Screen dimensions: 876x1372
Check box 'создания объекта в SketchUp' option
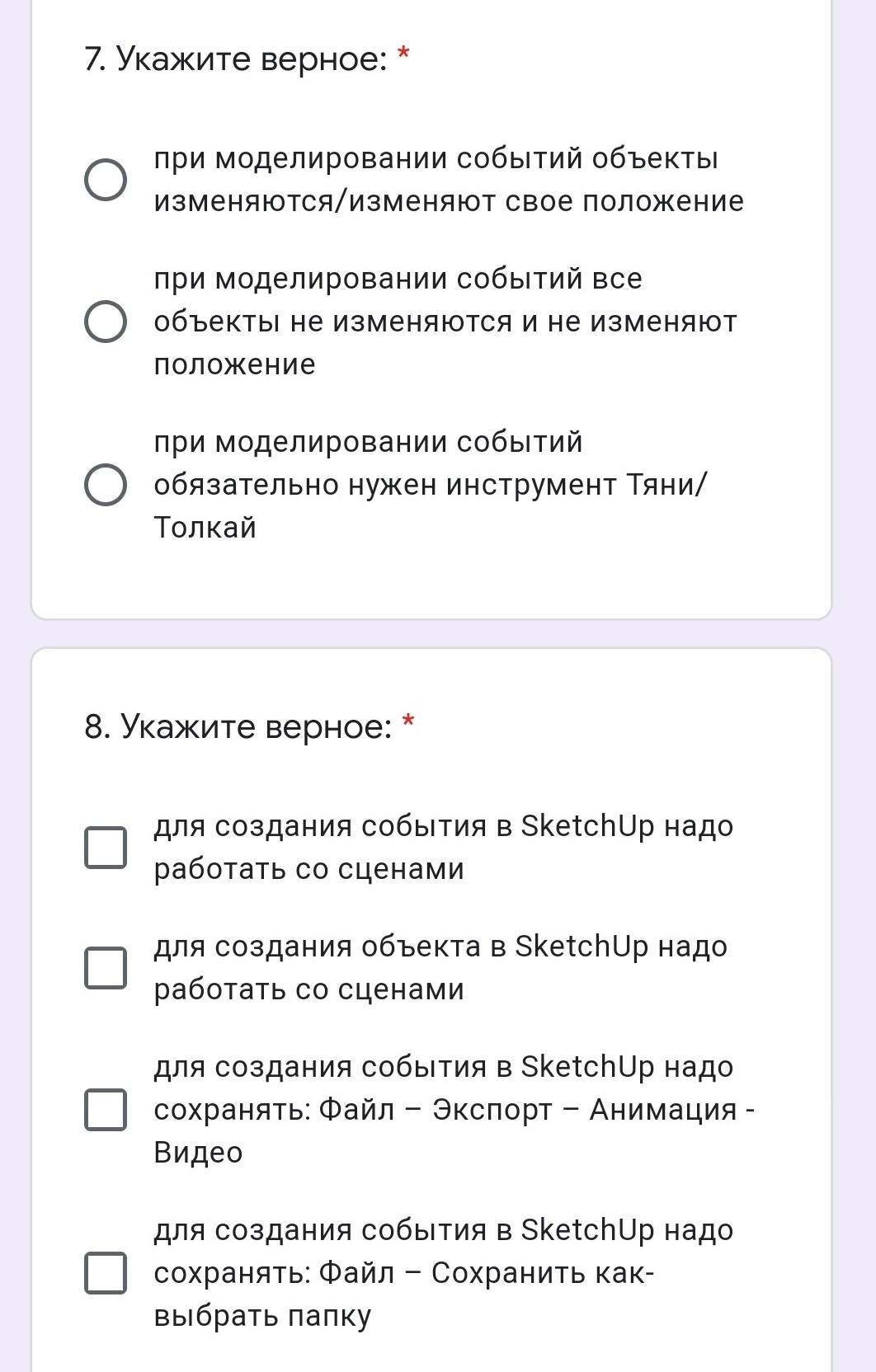[106, 968]
